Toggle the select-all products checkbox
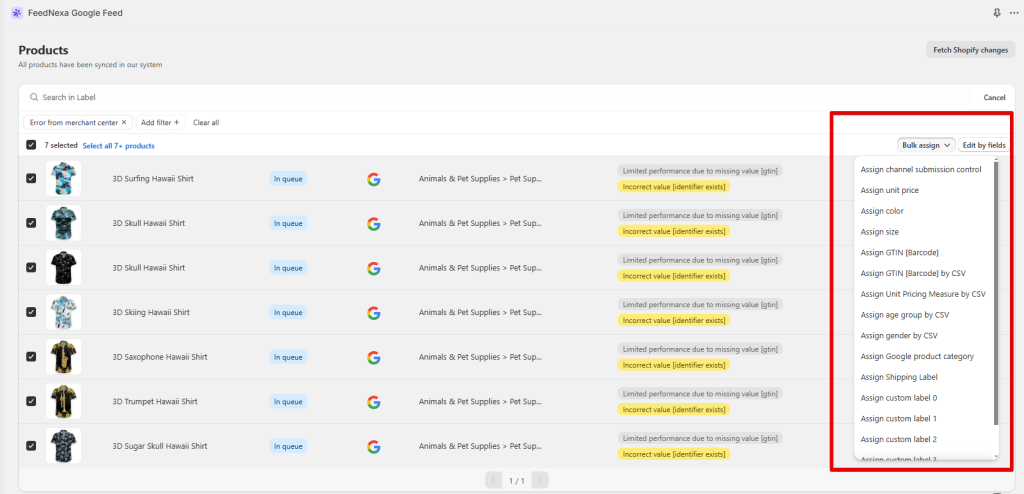1024x494 pixels. click(31, 145)
